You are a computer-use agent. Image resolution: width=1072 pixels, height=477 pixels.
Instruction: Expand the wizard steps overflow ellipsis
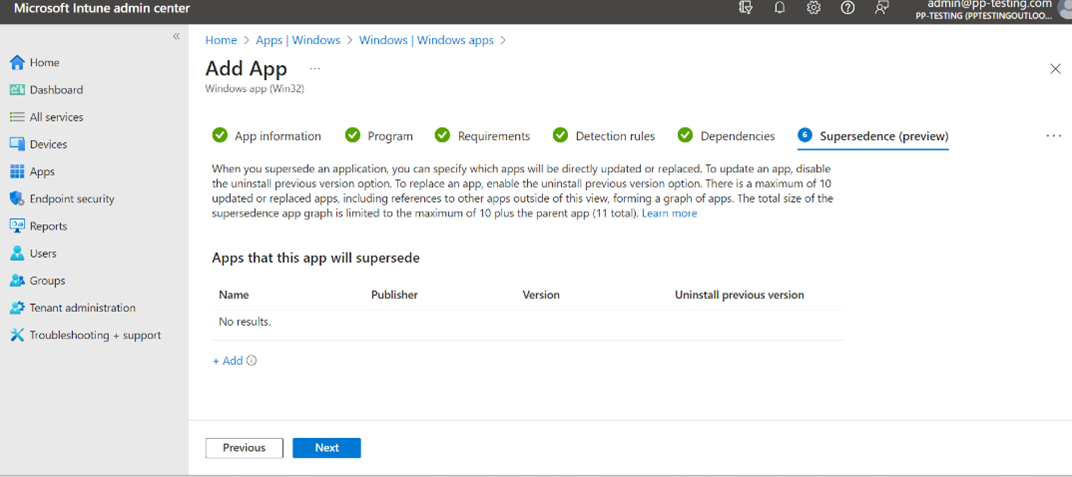click(x=1053, y=136)
